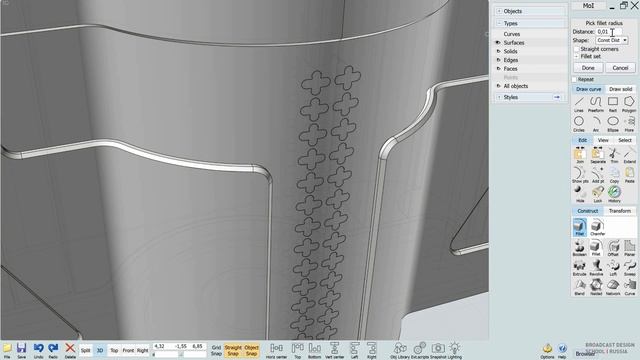Open the Obj Library icon
Image resolution: width=640 pixels, height=360 pixels.
[400, 350]
